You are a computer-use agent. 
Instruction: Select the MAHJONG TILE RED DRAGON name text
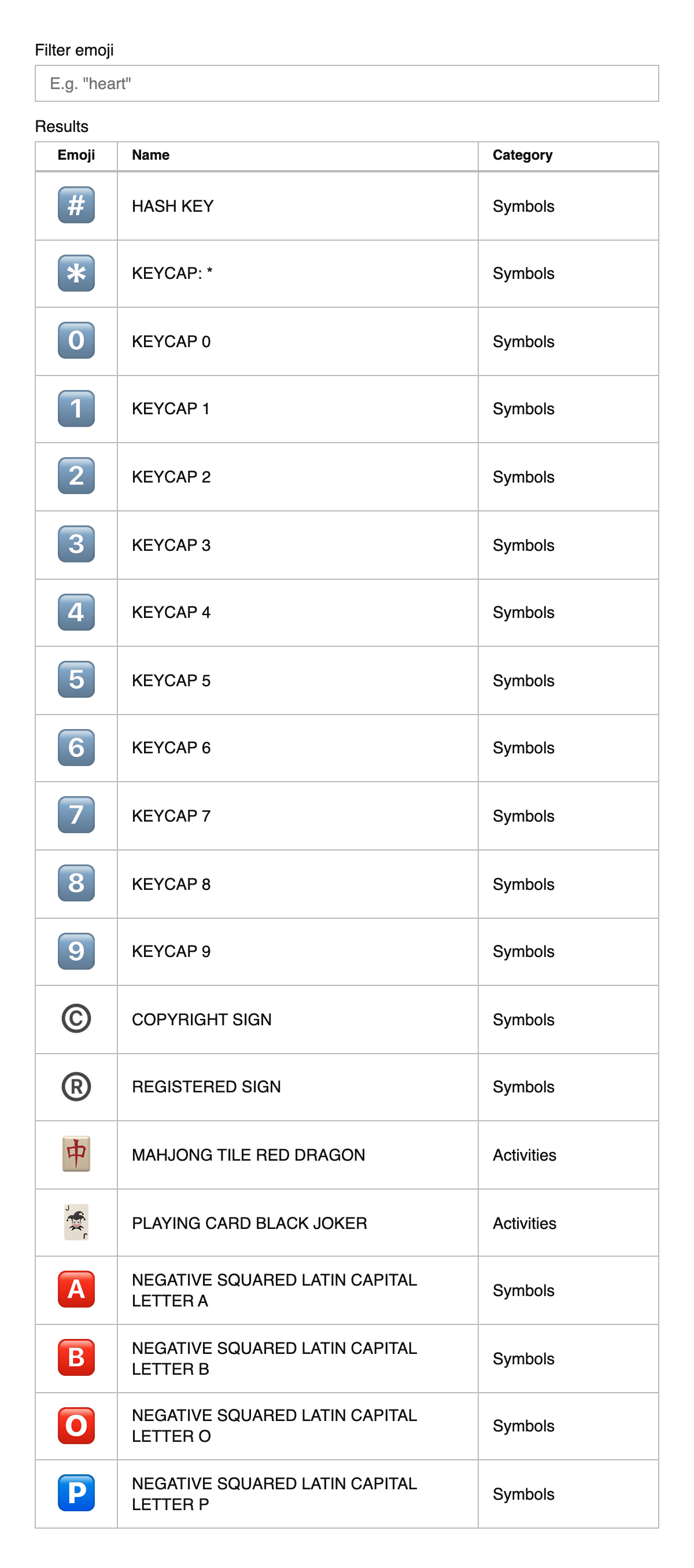(248, 1155)
